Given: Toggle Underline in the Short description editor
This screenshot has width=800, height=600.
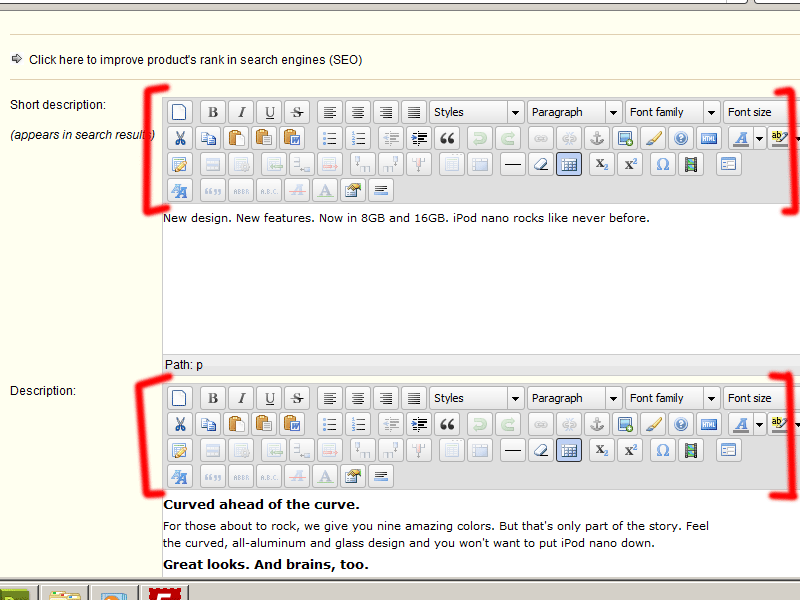Looking at the screenshot, I should click(x=269, y=112).
